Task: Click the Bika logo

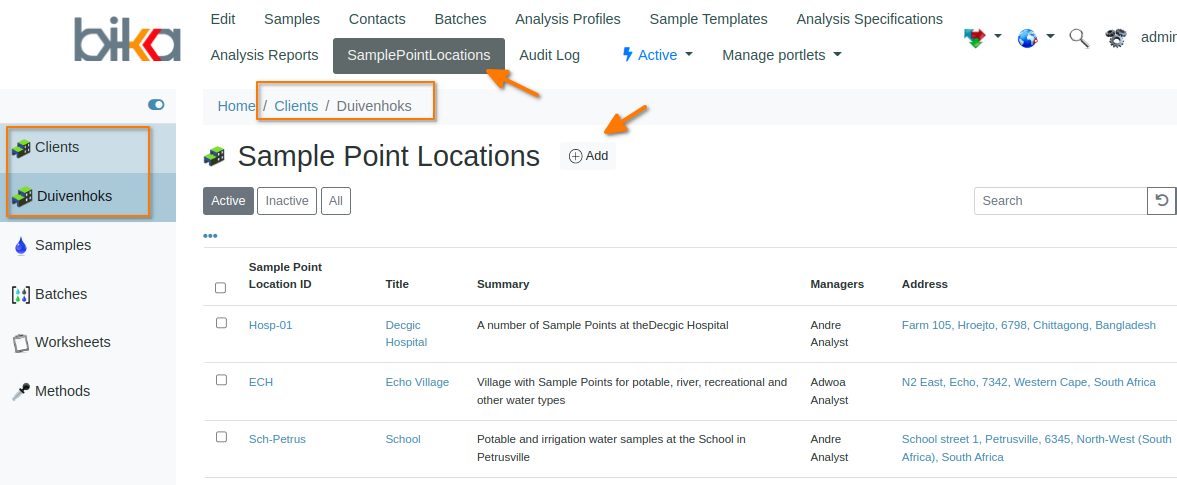Action: tap(127, 41)
